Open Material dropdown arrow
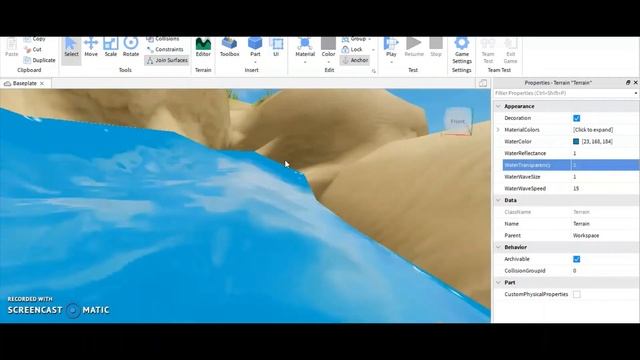Viewport: 640px width, 360px height. click(305, 62)
